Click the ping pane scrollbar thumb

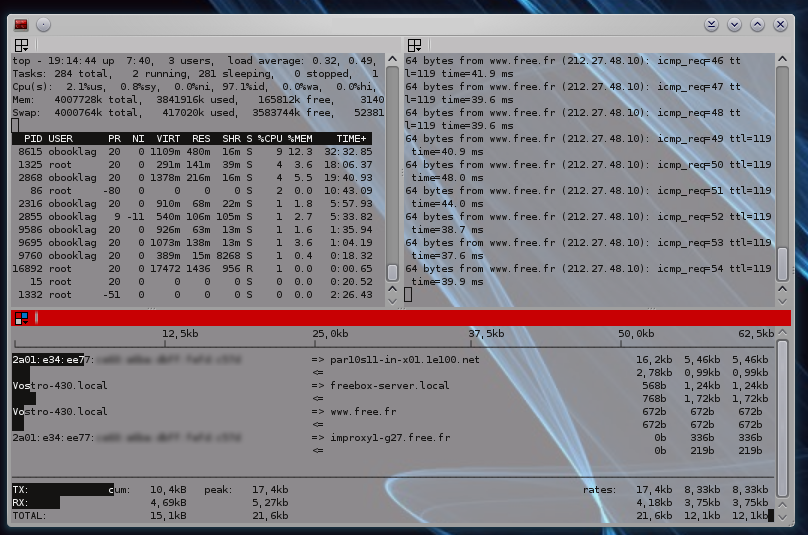tap(782, 265)
